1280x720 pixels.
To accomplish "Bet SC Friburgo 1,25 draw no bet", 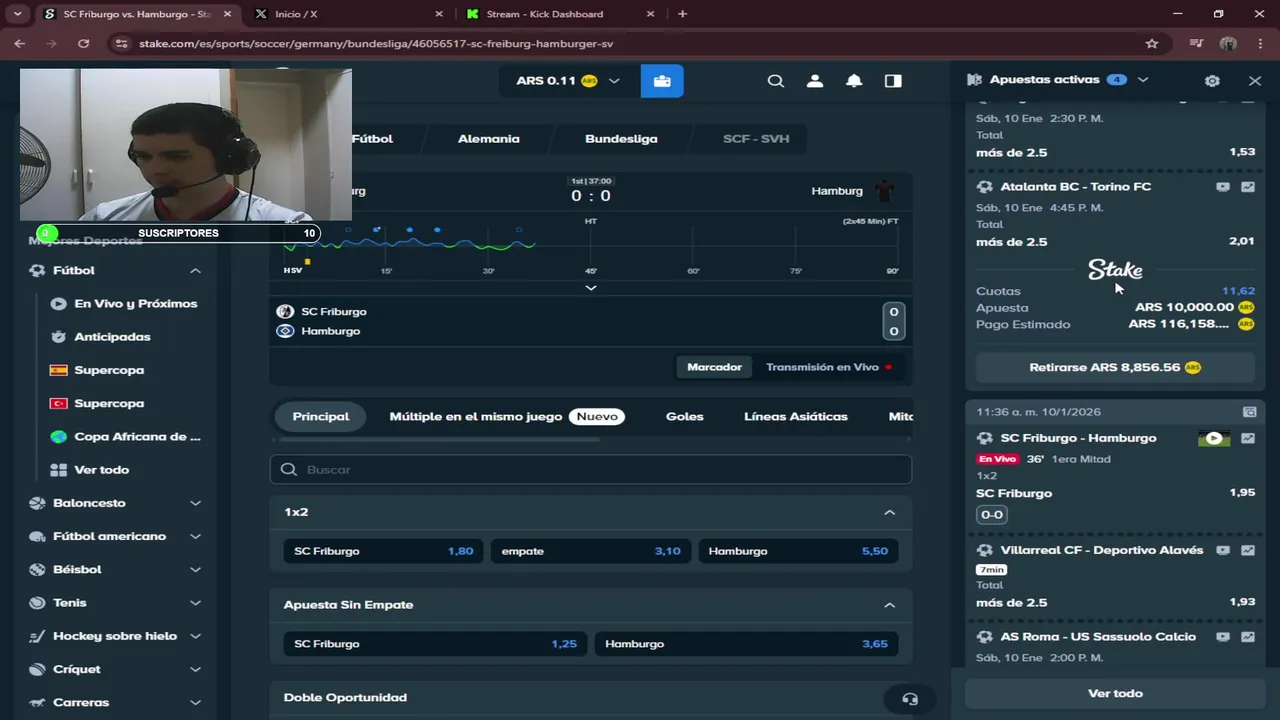I will pos(435,644).
